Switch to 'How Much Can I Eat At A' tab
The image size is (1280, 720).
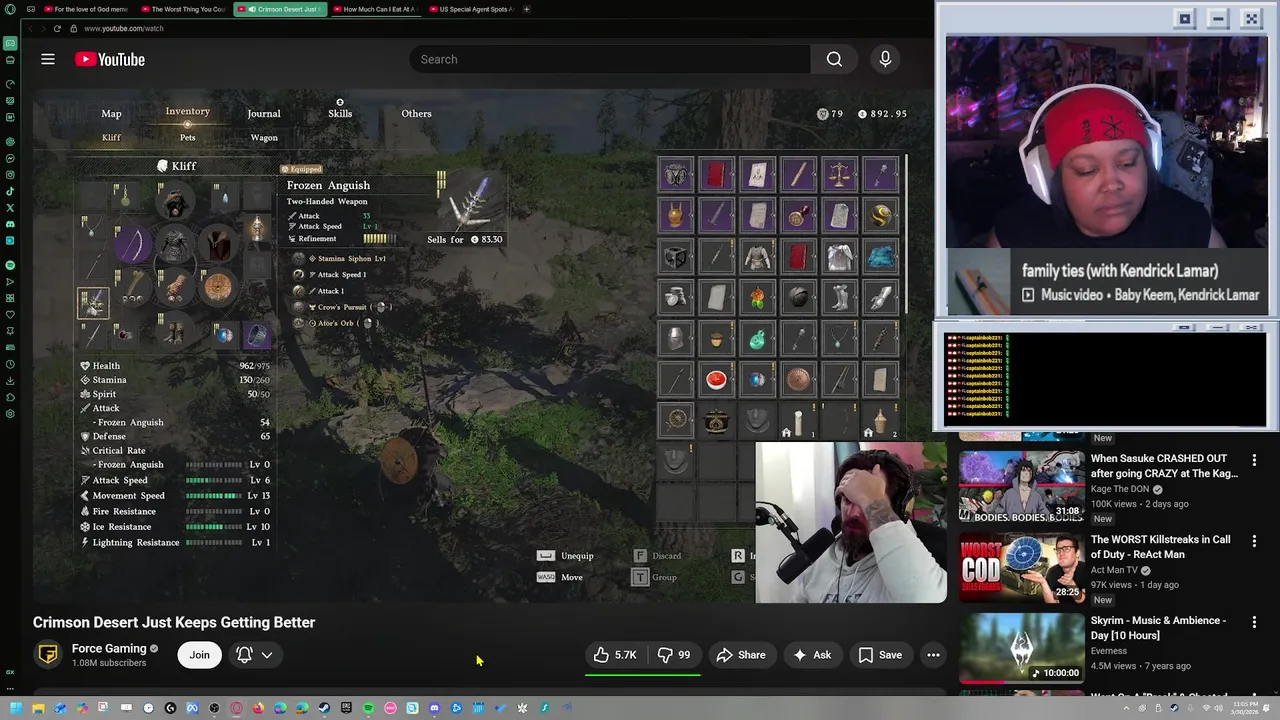pos(374,9)
